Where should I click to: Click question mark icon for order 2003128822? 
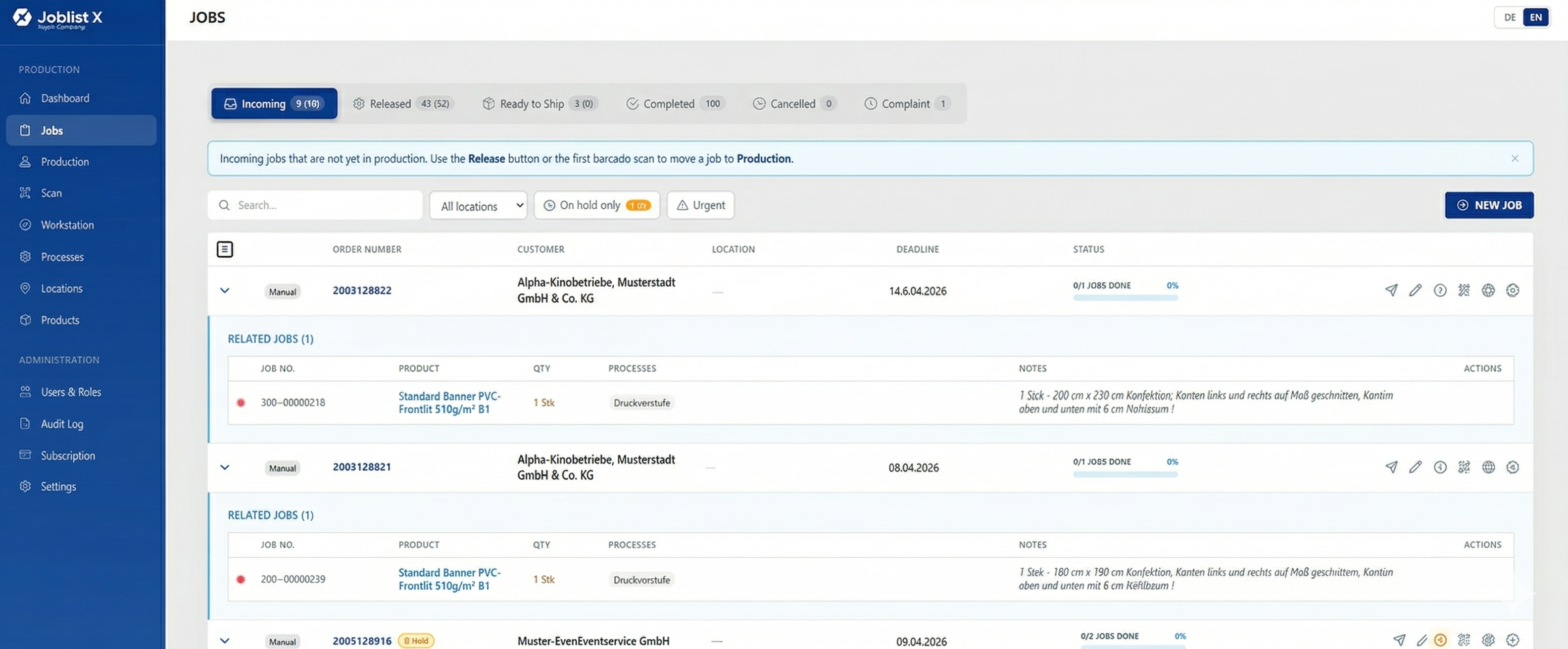(1440, 290)
